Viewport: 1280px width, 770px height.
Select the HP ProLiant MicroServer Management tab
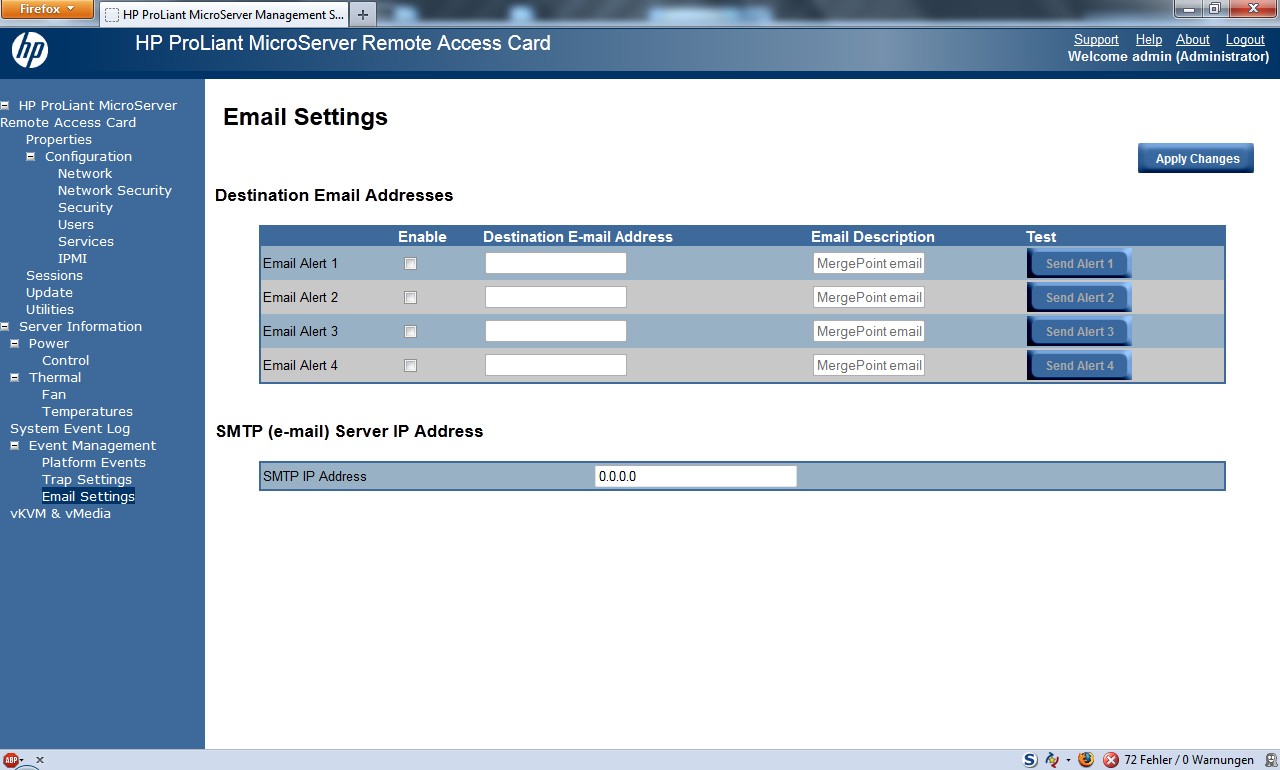224,15
